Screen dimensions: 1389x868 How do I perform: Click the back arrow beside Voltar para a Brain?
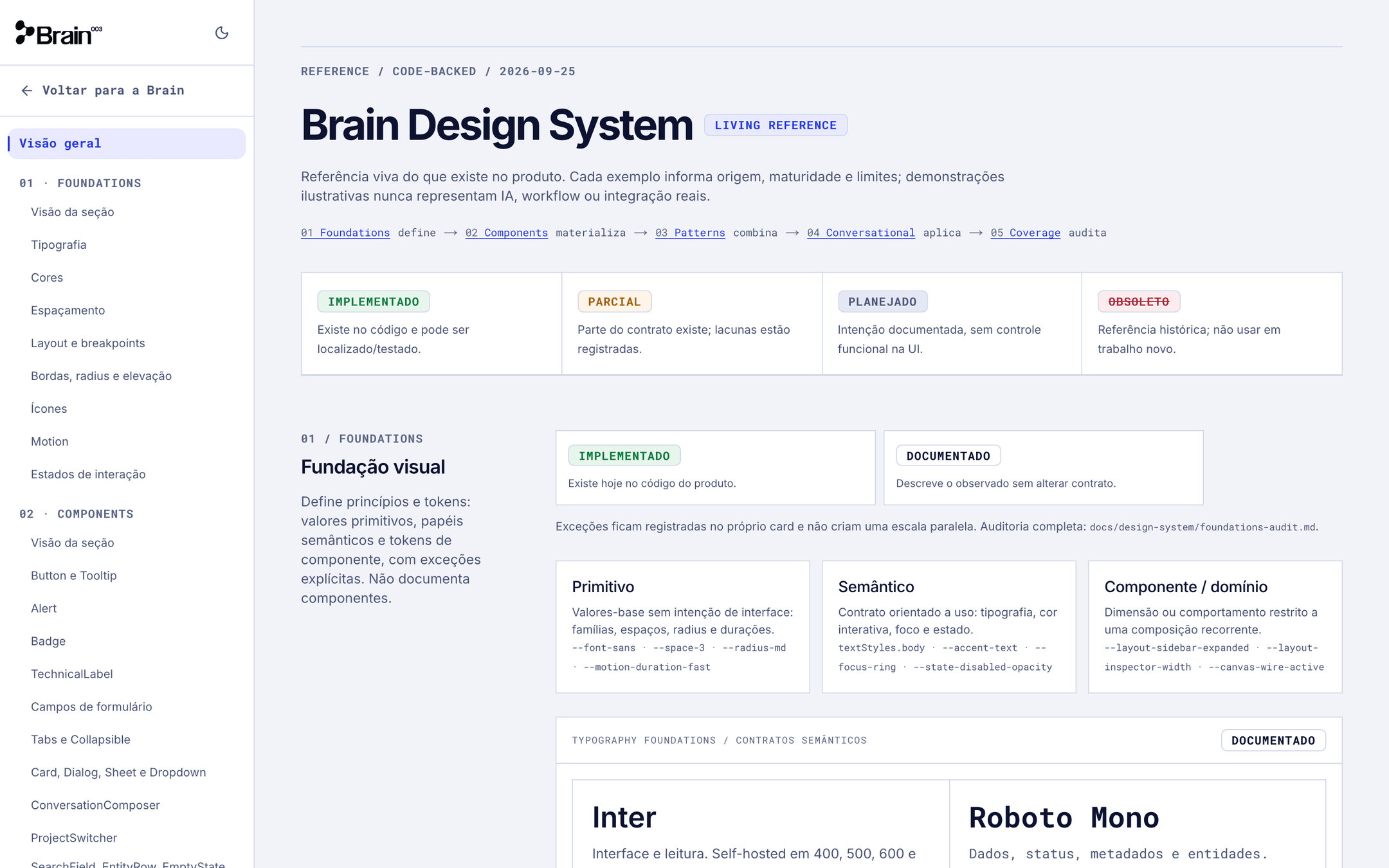[27, 91]
